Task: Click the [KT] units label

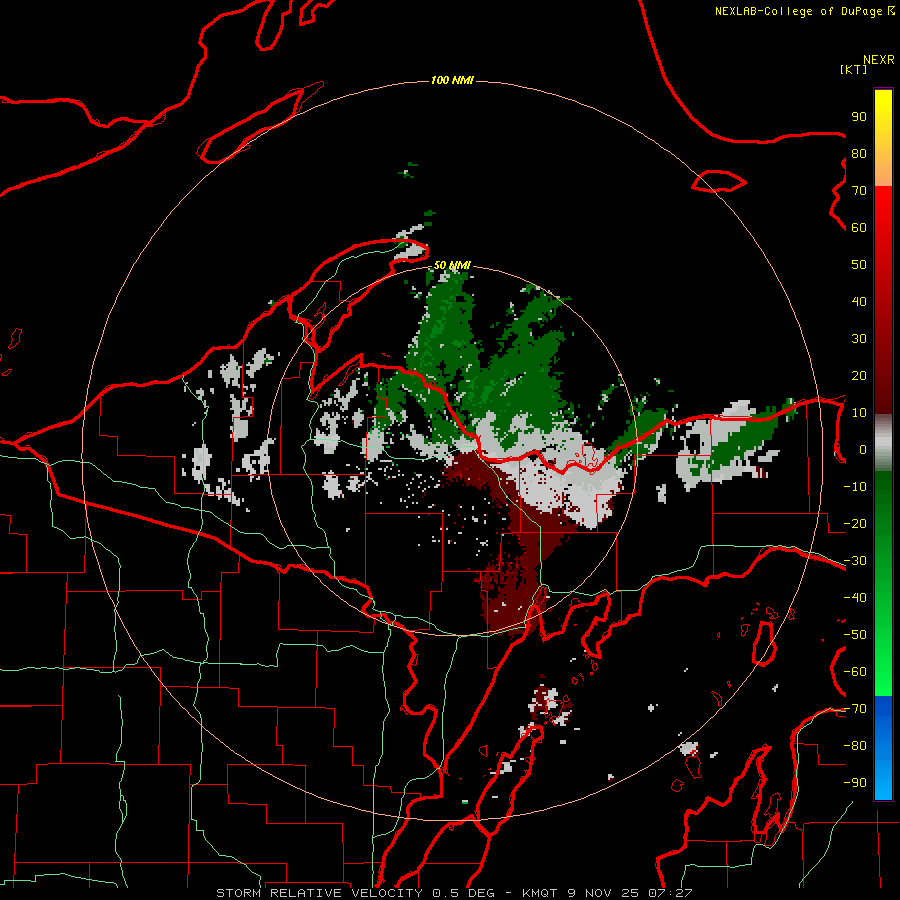Action: (853, 69)
